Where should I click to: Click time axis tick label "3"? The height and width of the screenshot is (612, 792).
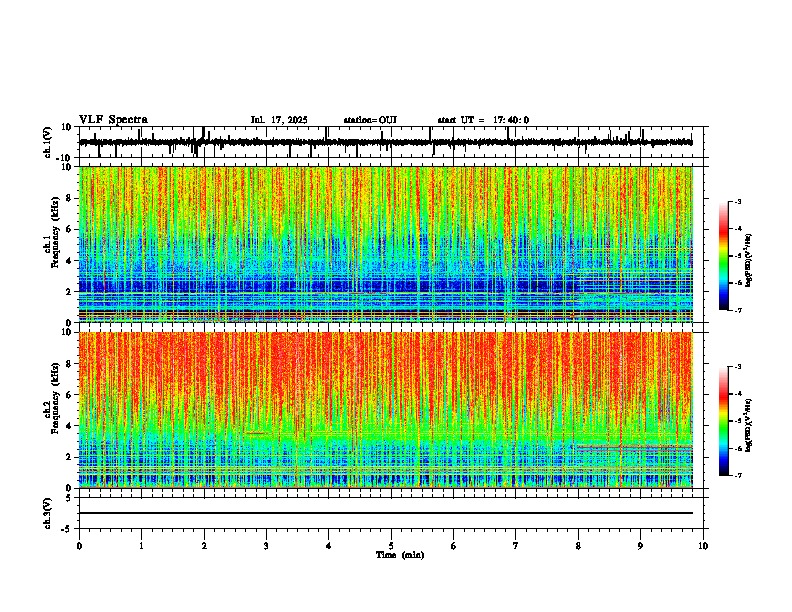[x=266, y=546]
